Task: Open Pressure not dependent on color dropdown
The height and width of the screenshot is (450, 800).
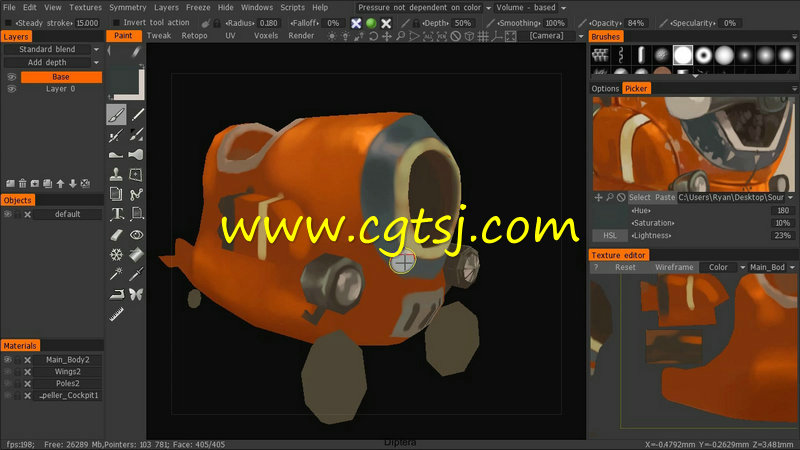Action: [x=488, y=8]
